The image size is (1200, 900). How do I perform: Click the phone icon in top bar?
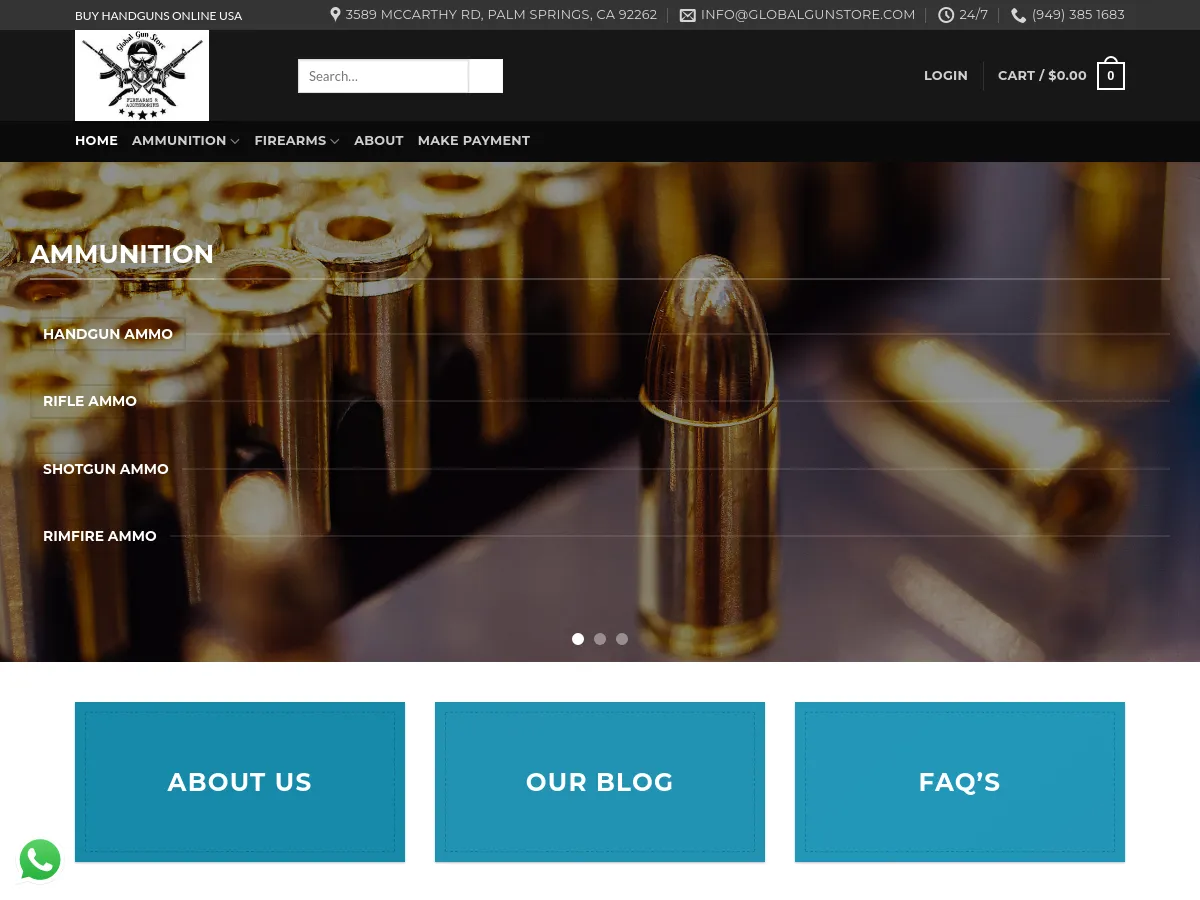pos(1018,15)
